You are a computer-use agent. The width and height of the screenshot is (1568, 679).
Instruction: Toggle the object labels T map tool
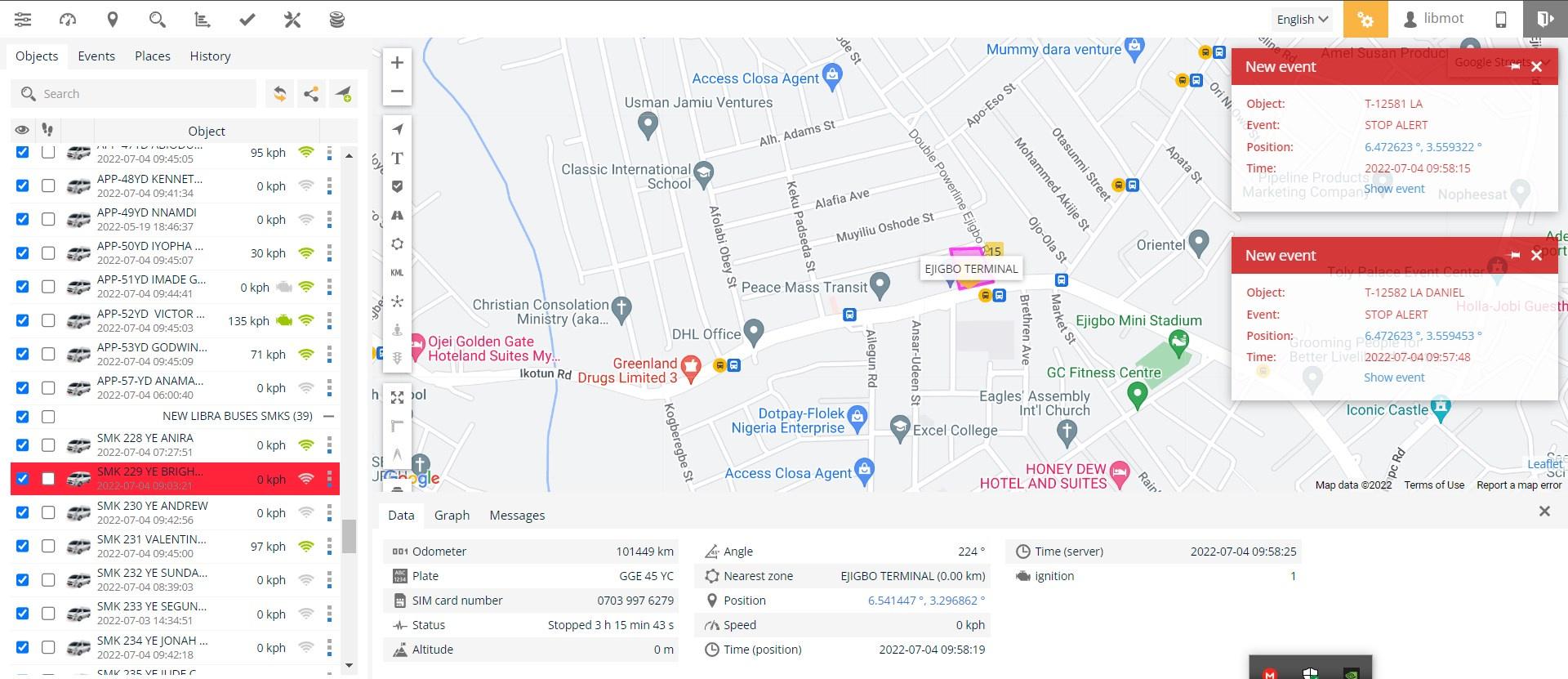tap(397, 158)
